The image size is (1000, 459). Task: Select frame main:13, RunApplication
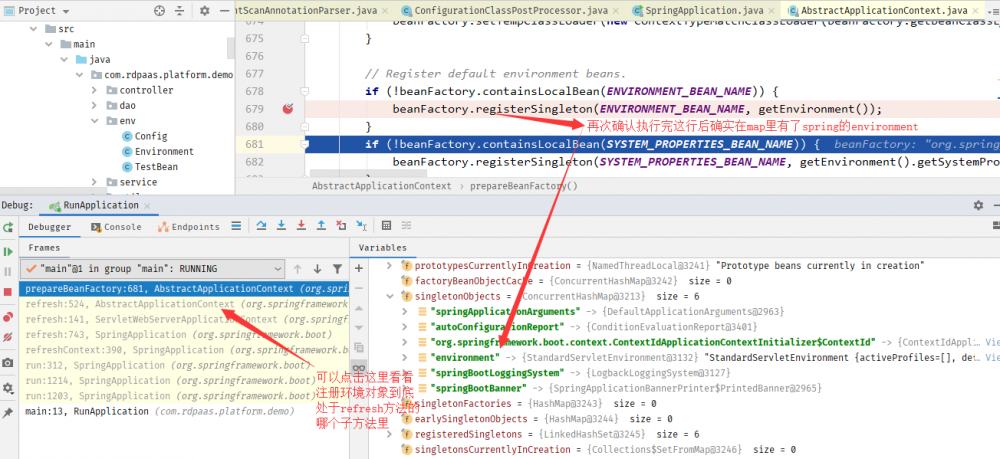(x=184, y=411)
